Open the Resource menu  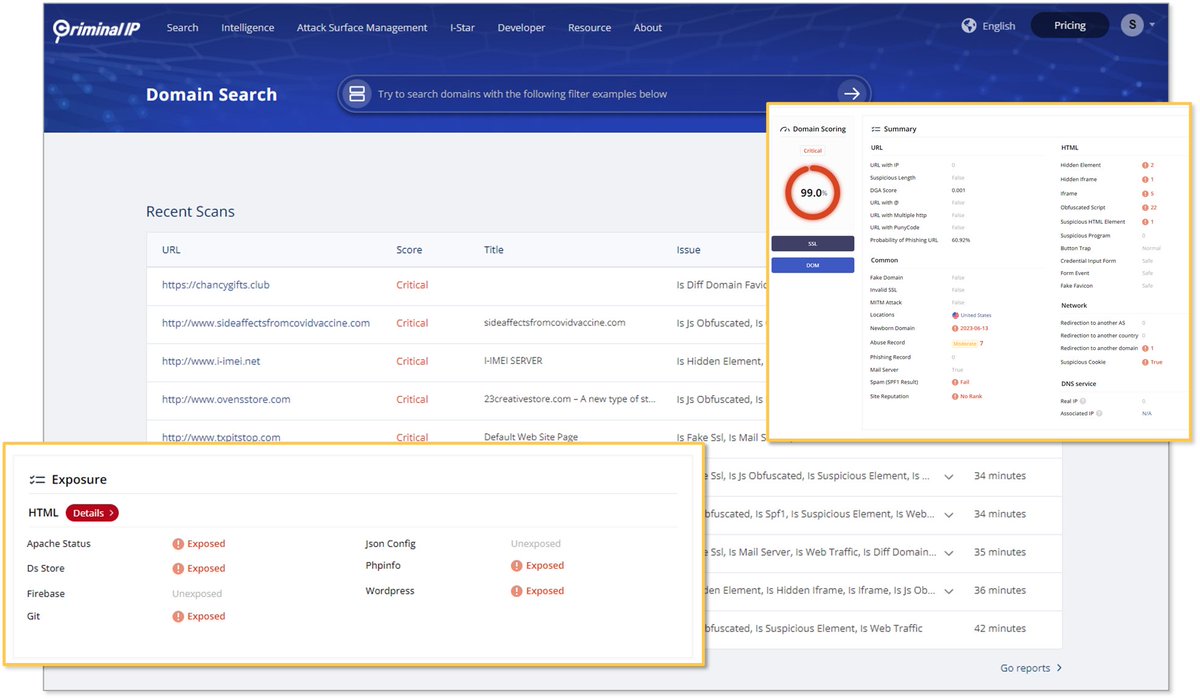coord(589,28)
